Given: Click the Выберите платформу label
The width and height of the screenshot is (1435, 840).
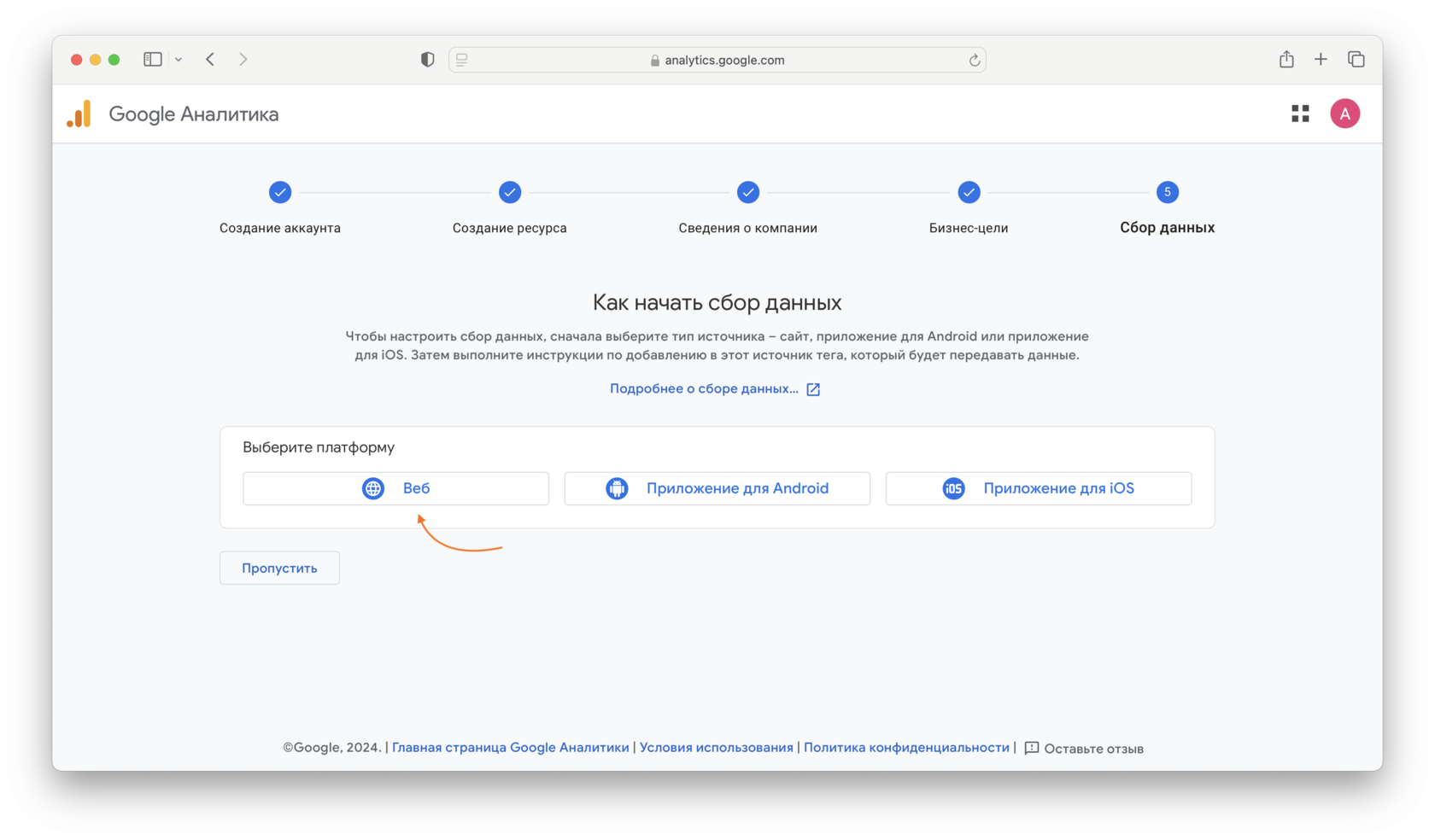Looking at the screenshot, I should (319, 447).
